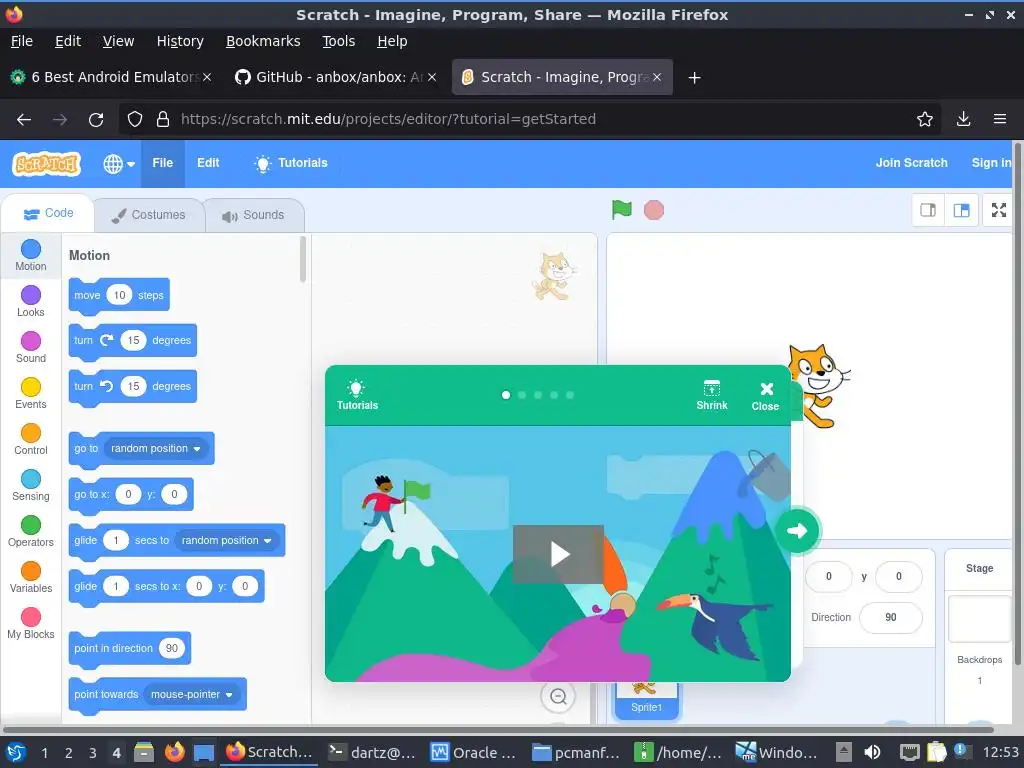The image size is (1024, 768).
Task: Select the Variables block category
Action: 31,578
